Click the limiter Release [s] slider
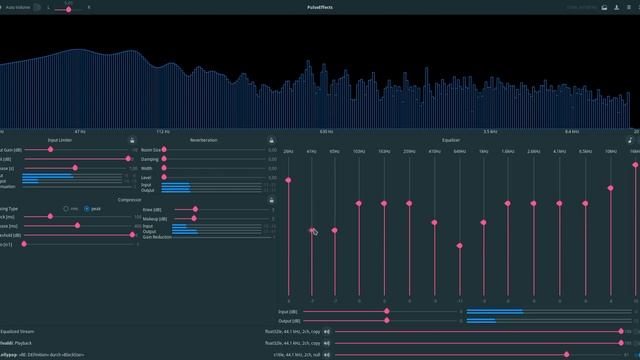This screenshot has width=640, height=360. tap(75, 168)
